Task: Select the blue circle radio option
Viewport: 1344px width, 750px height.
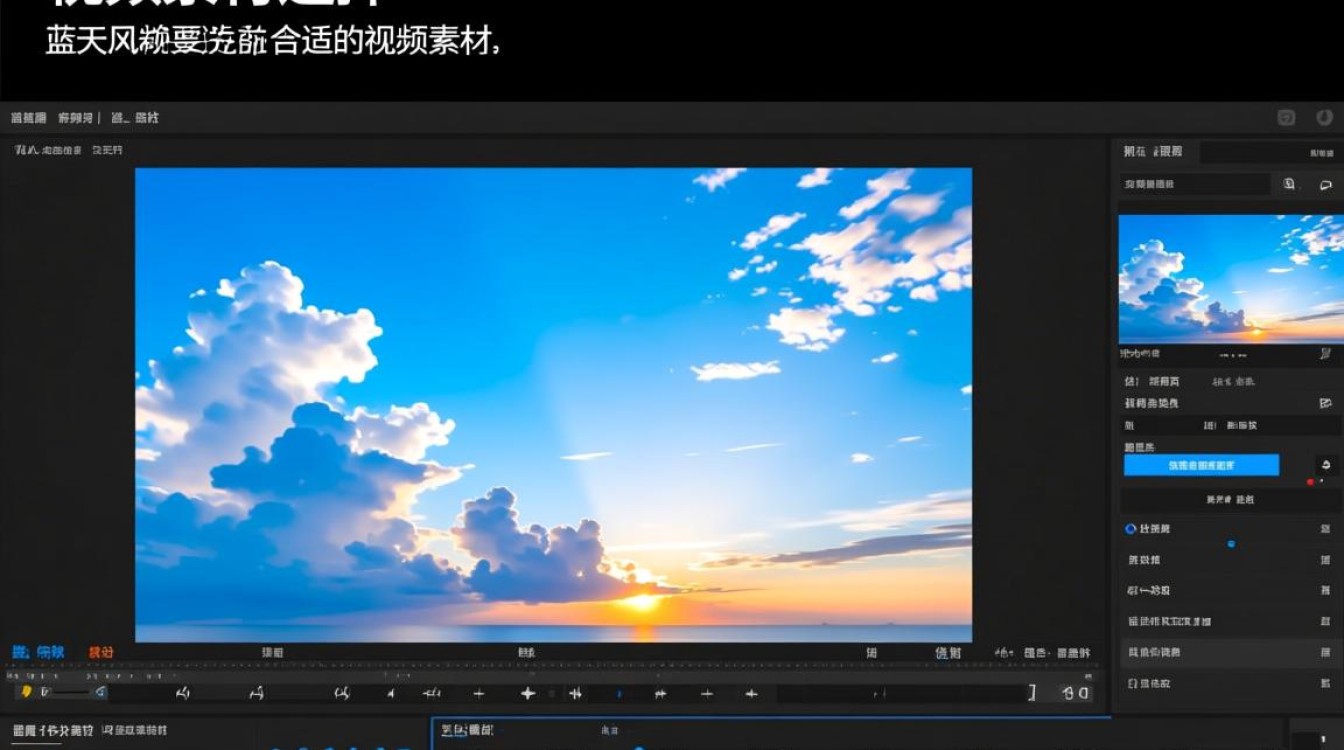Action: pyautogui.click(x=1130, y=529)
